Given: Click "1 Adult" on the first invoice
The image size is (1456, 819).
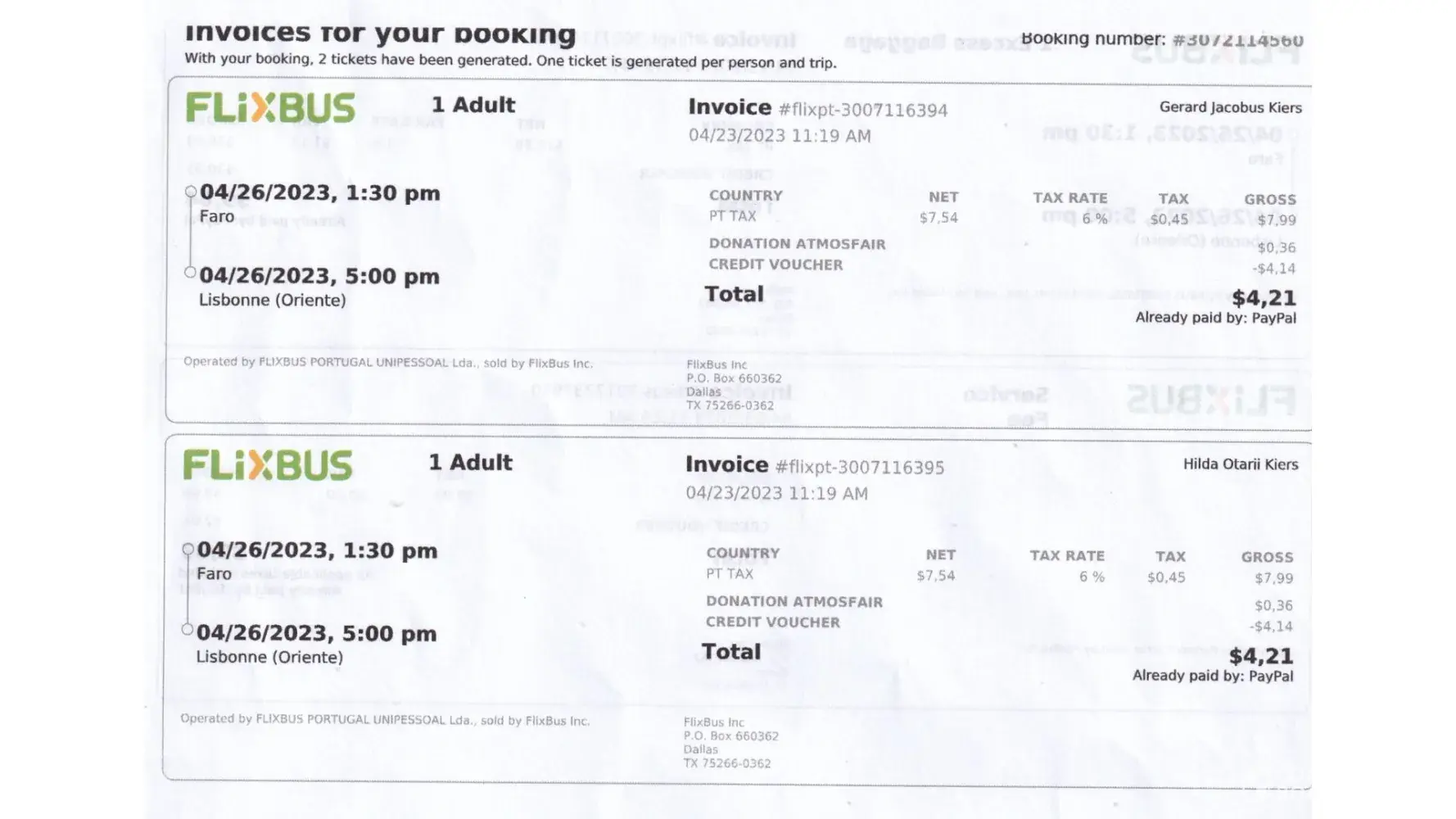Looking at the screenshot, I should pyautogui.click(x=473, y=105).
